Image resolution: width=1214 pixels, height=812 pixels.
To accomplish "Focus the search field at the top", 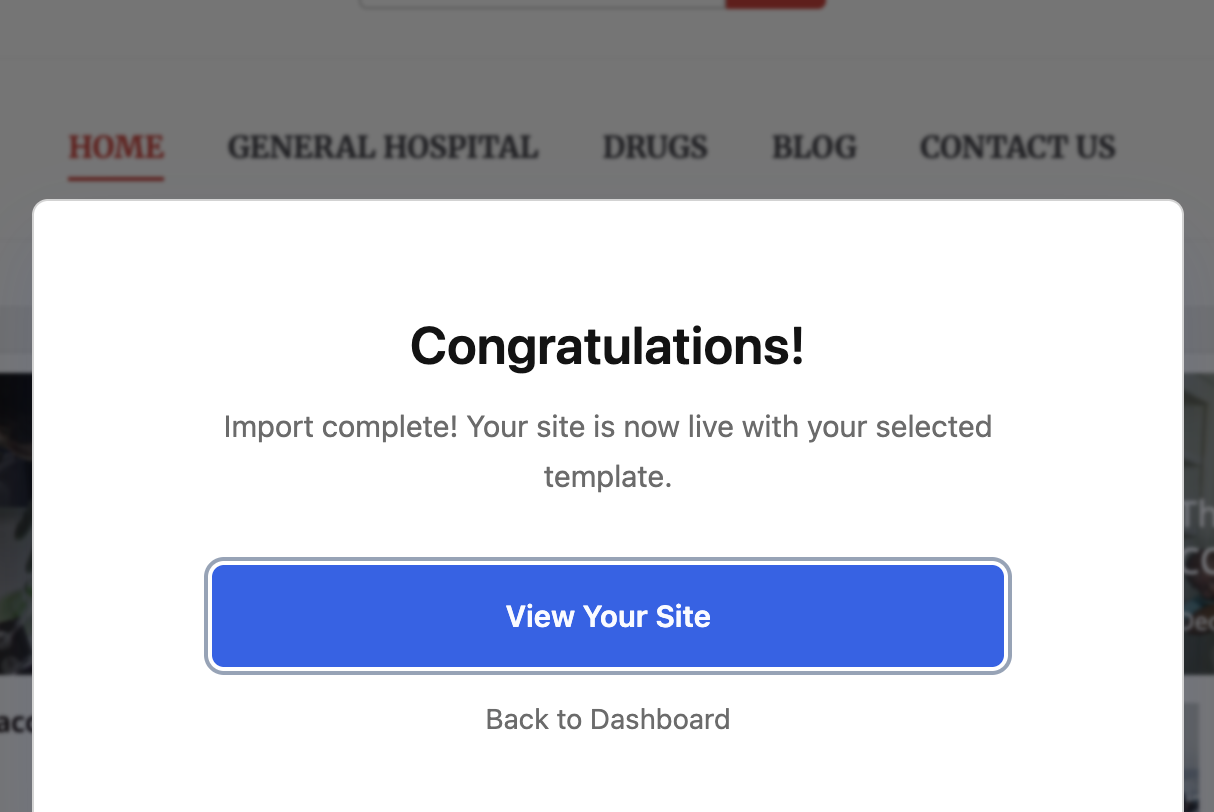I will (542, 4).
